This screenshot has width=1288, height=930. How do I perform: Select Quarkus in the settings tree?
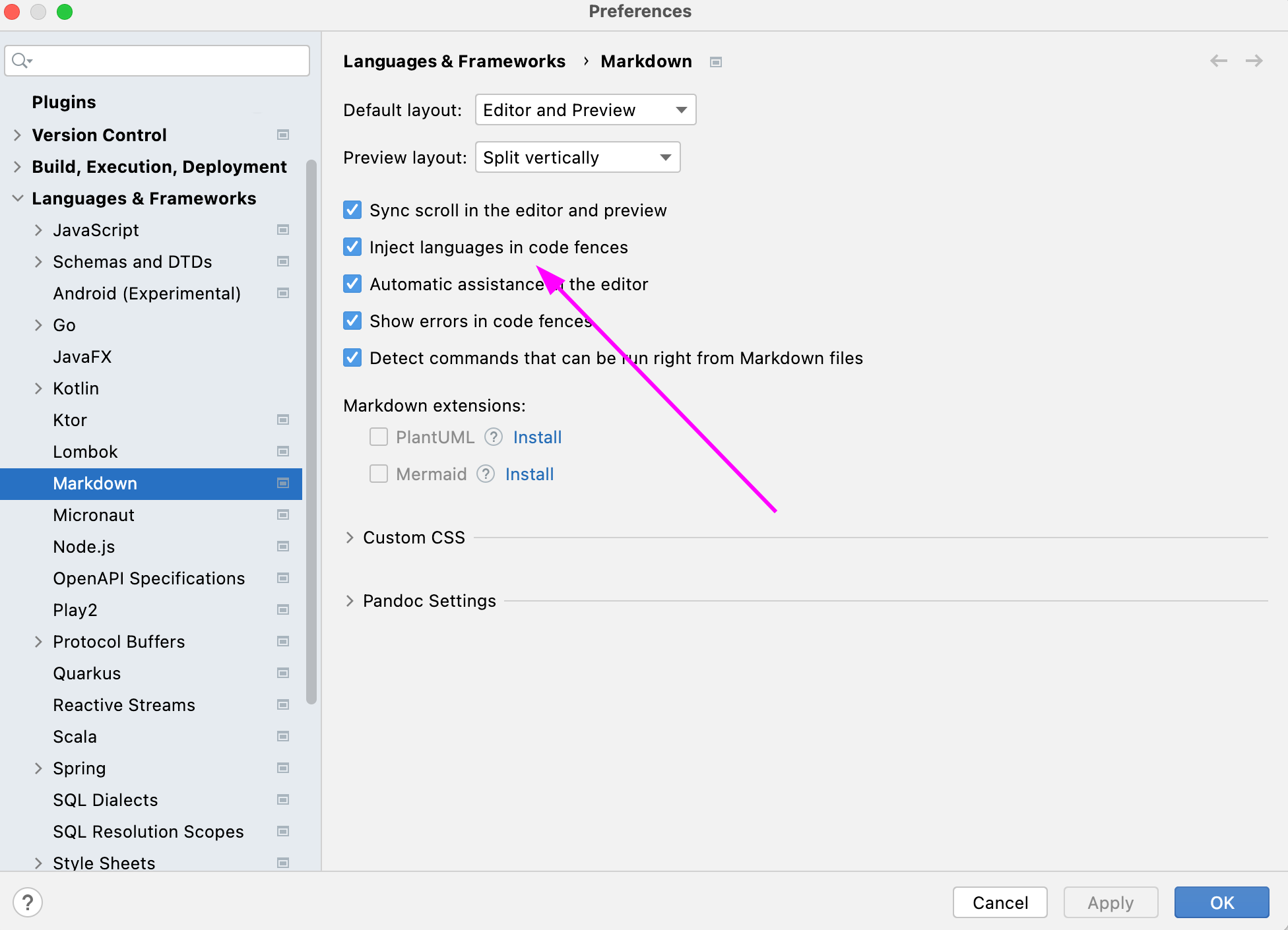(x=87, y=673)
